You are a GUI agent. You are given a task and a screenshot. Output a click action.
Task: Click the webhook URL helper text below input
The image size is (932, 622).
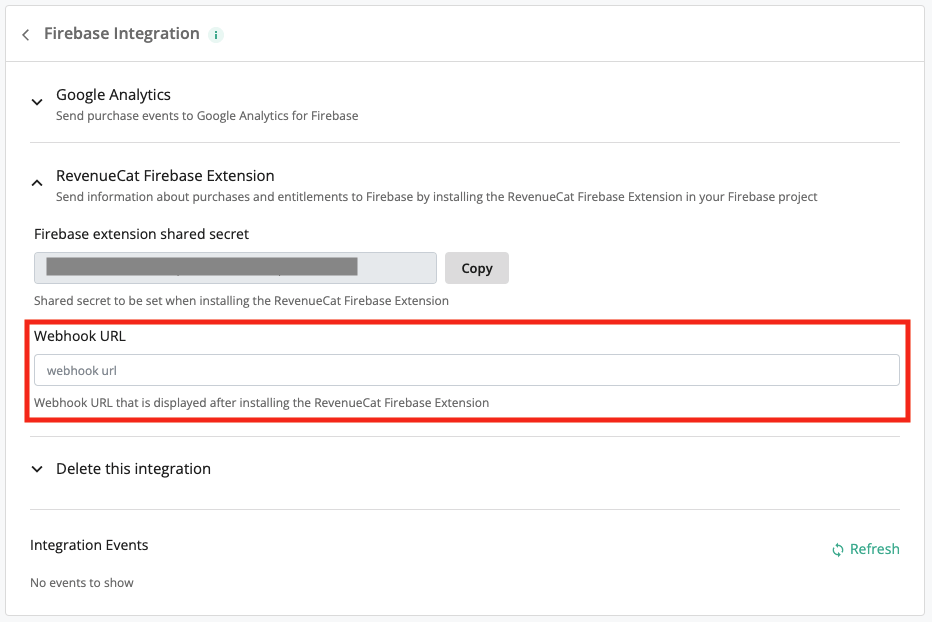[261, 403]
